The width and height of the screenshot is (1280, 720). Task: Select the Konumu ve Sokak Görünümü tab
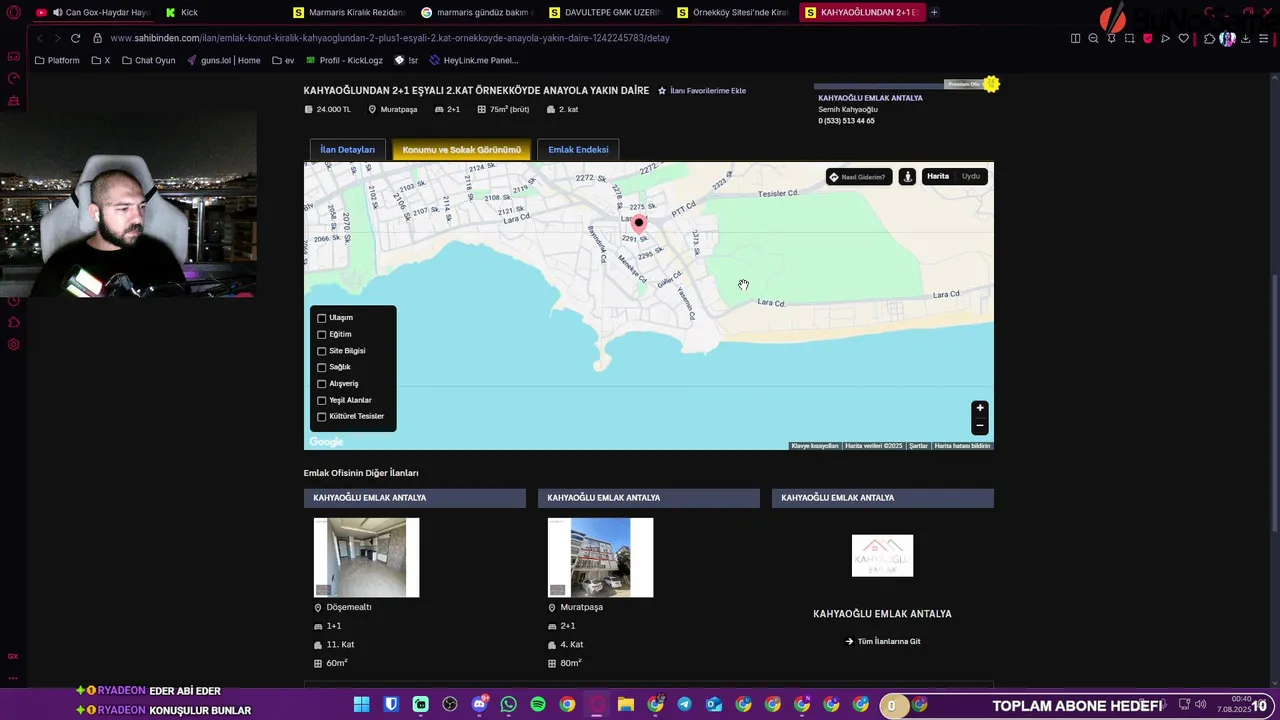click(462, 150)
